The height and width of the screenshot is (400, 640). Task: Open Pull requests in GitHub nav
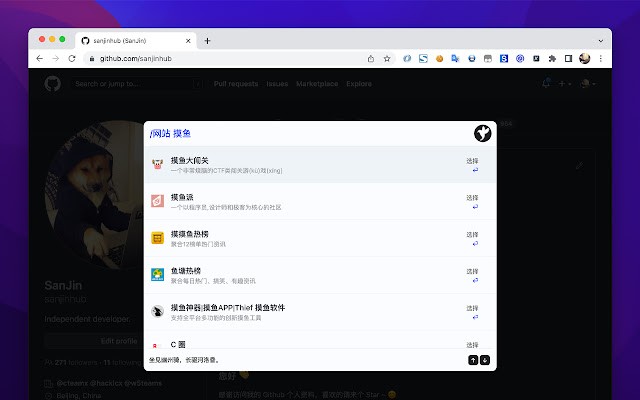[236, 84]
